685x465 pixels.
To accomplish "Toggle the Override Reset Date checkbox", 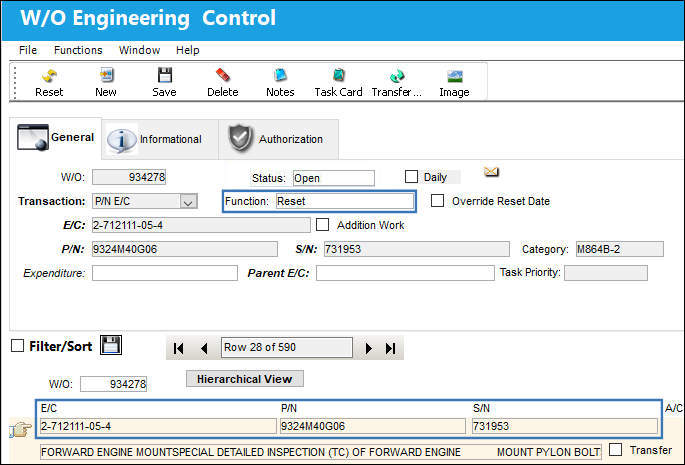I will (437, 201).
